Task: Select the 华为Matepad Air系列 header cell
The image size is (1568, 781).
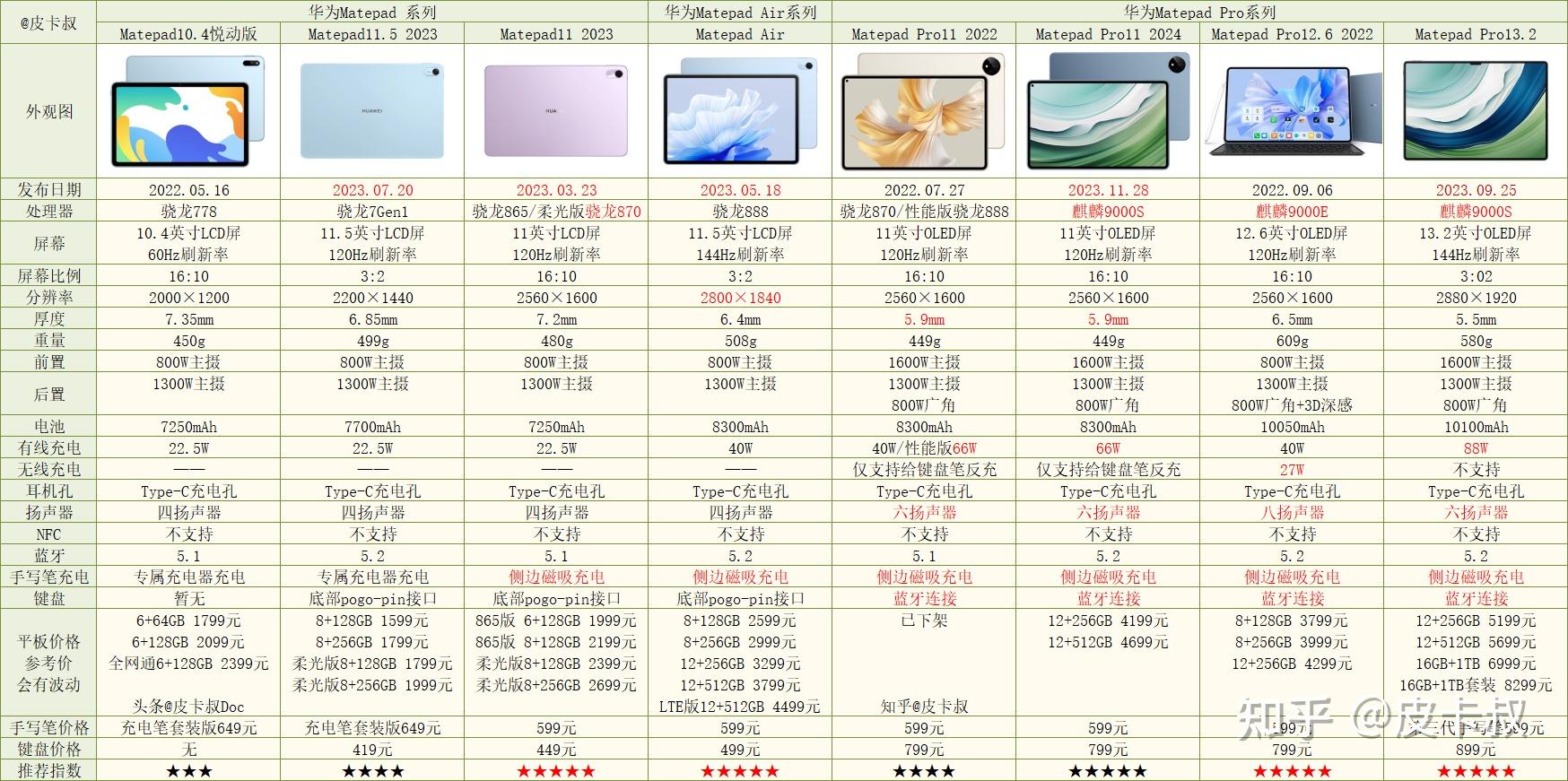Action: (x=740, y=13)
